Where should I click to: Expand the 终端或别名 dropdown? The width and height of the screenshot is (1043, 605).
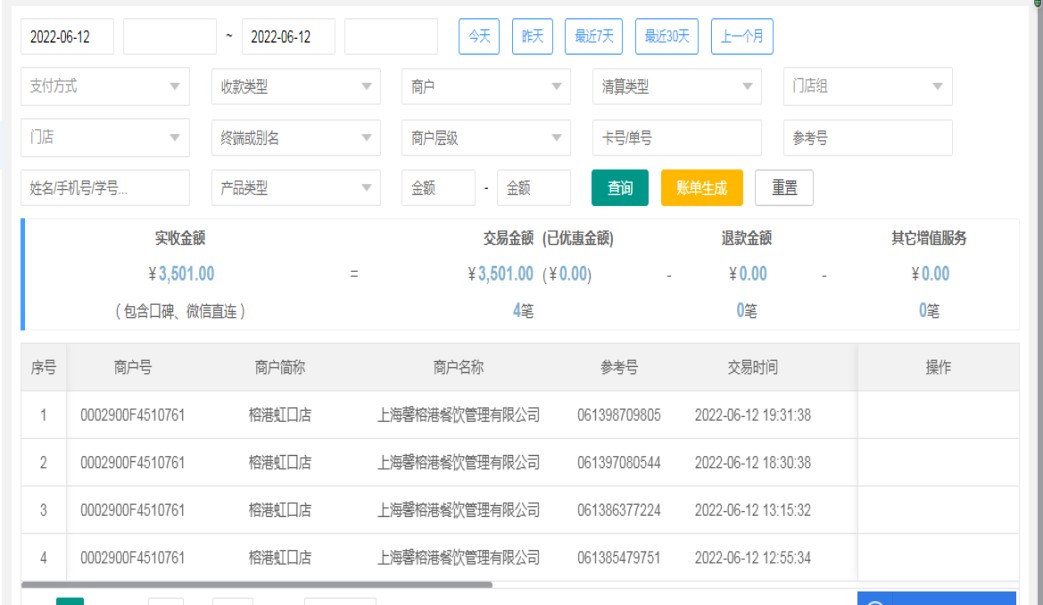pos(295,139)
